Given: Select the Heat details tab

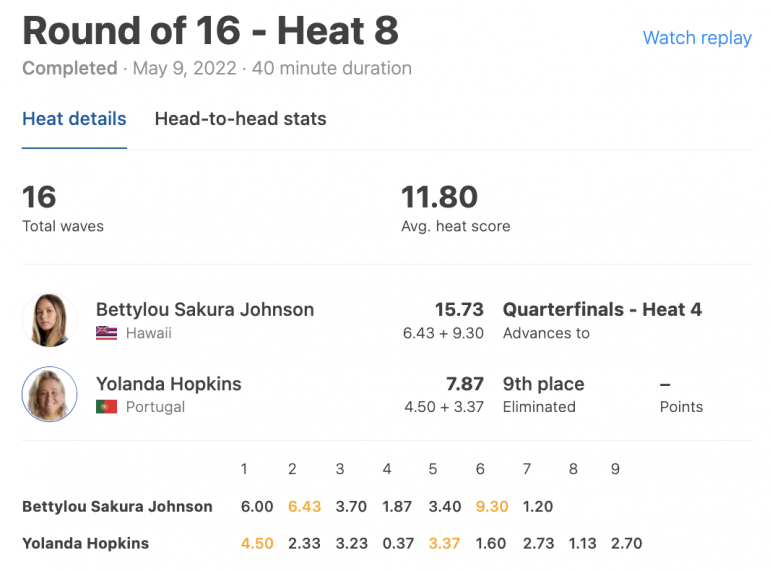Looking at the screenshot, I should [x=74, y=119].
